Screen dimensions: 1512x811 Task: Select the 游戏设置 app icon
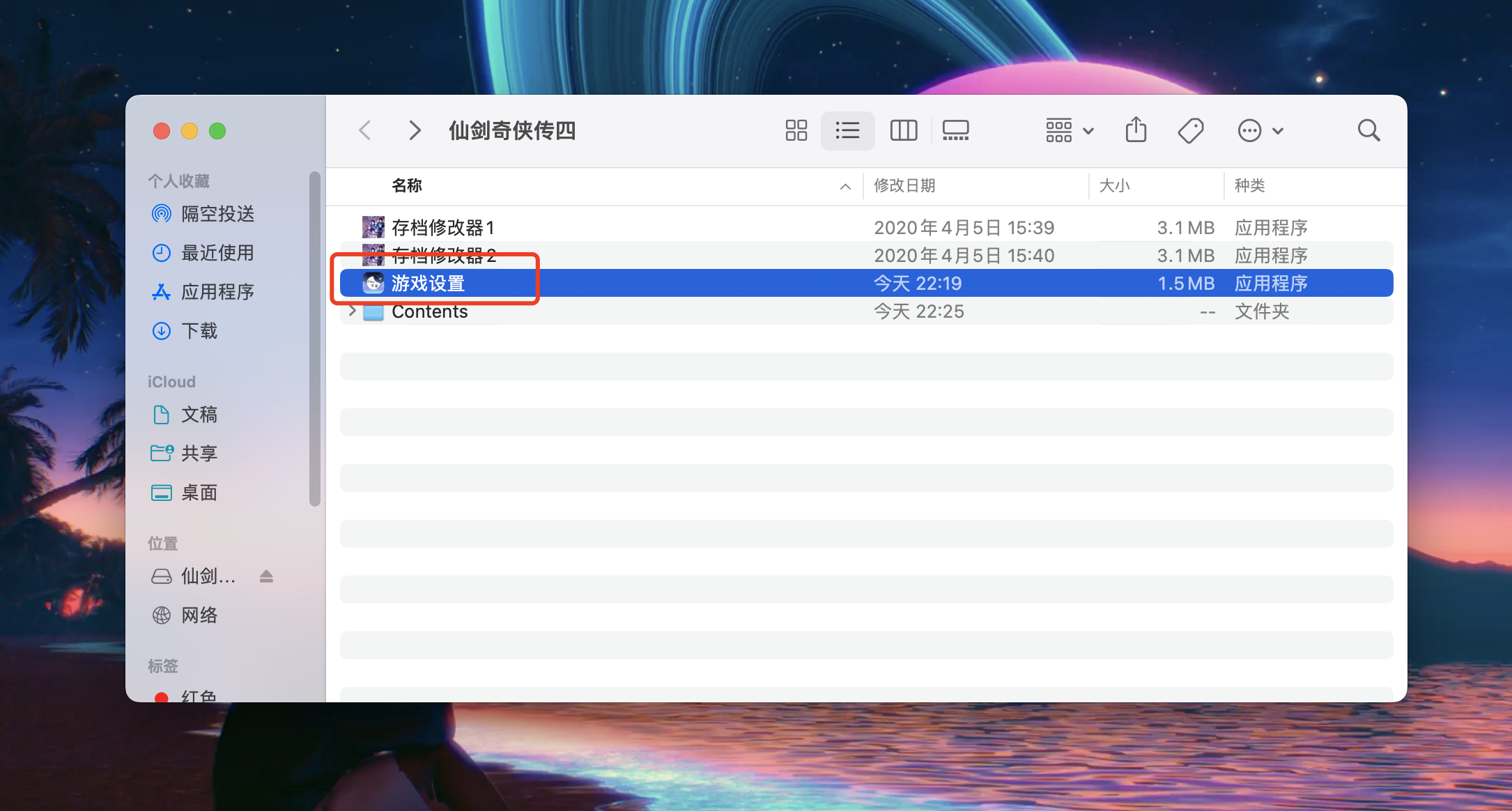click(373, 283)
